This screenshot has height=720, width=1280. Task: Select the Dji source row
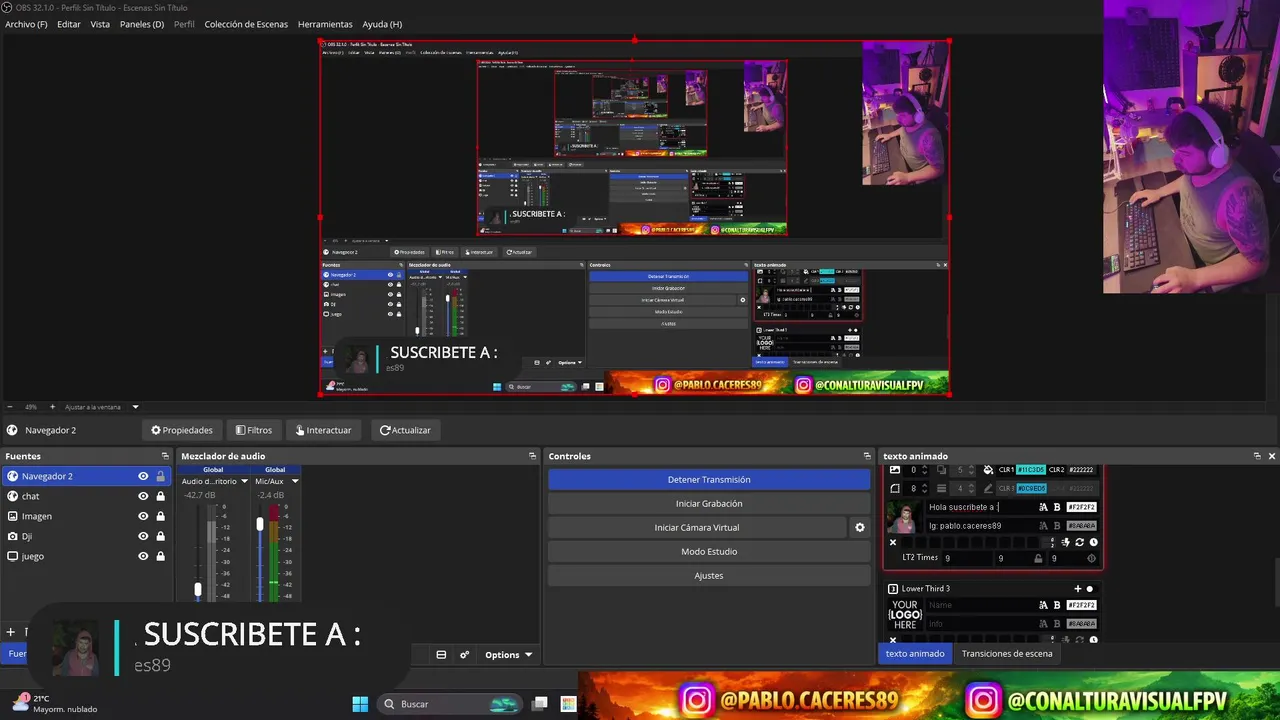click(x=85, y=536)
